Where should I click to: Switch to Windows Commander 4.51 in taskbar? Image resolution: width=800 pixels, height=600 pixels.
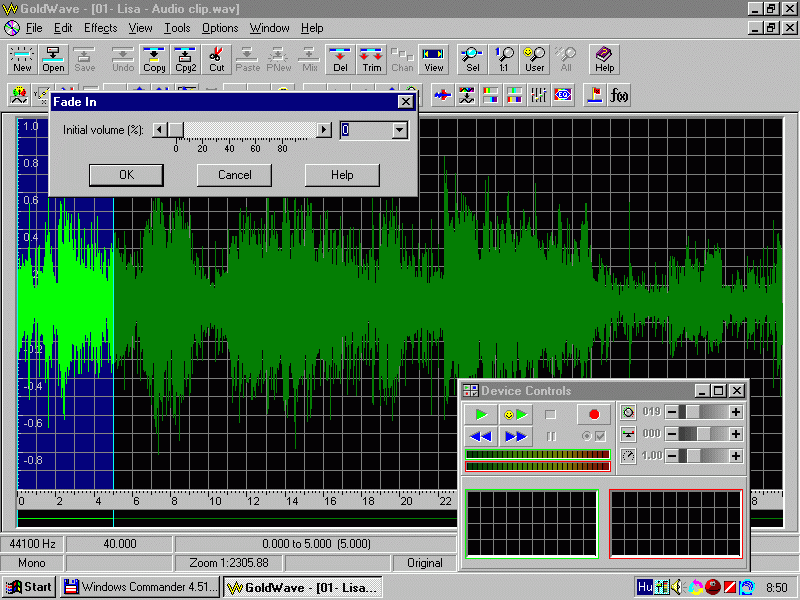pyautogui.click(x=140, y=587)
